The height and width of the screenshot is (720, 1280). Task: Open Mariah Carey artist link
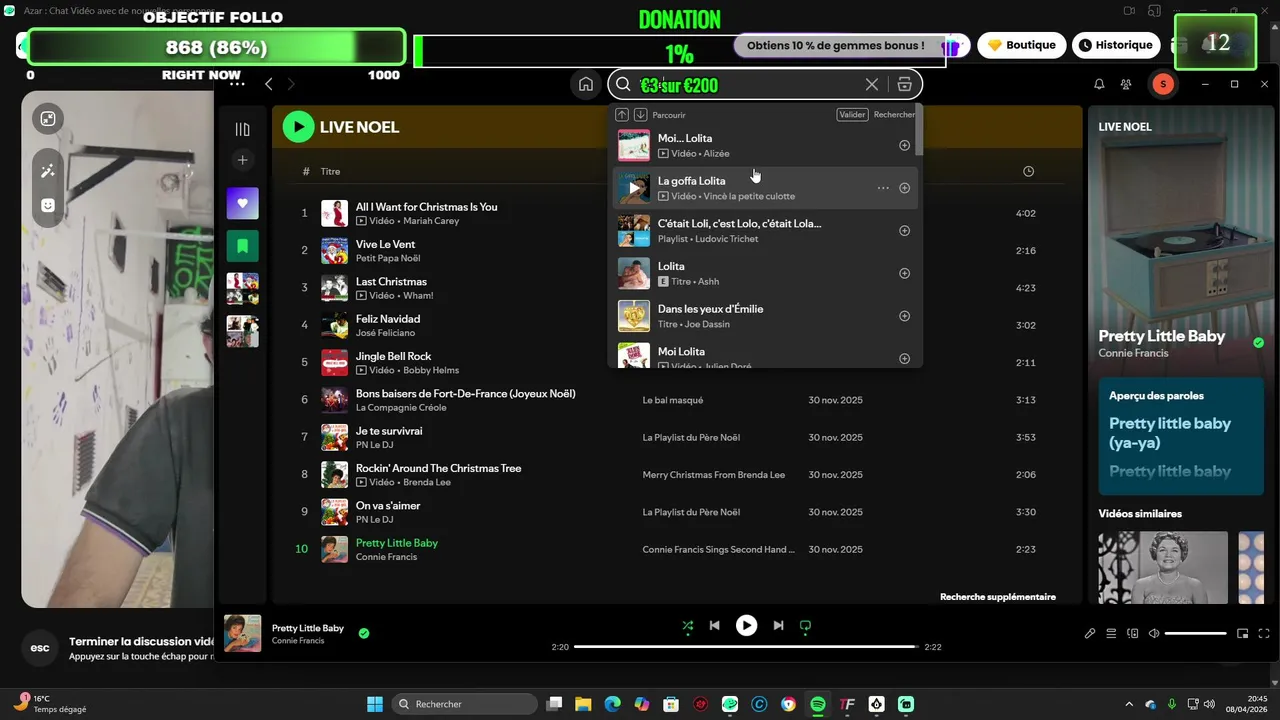click(x=431, y=221)
